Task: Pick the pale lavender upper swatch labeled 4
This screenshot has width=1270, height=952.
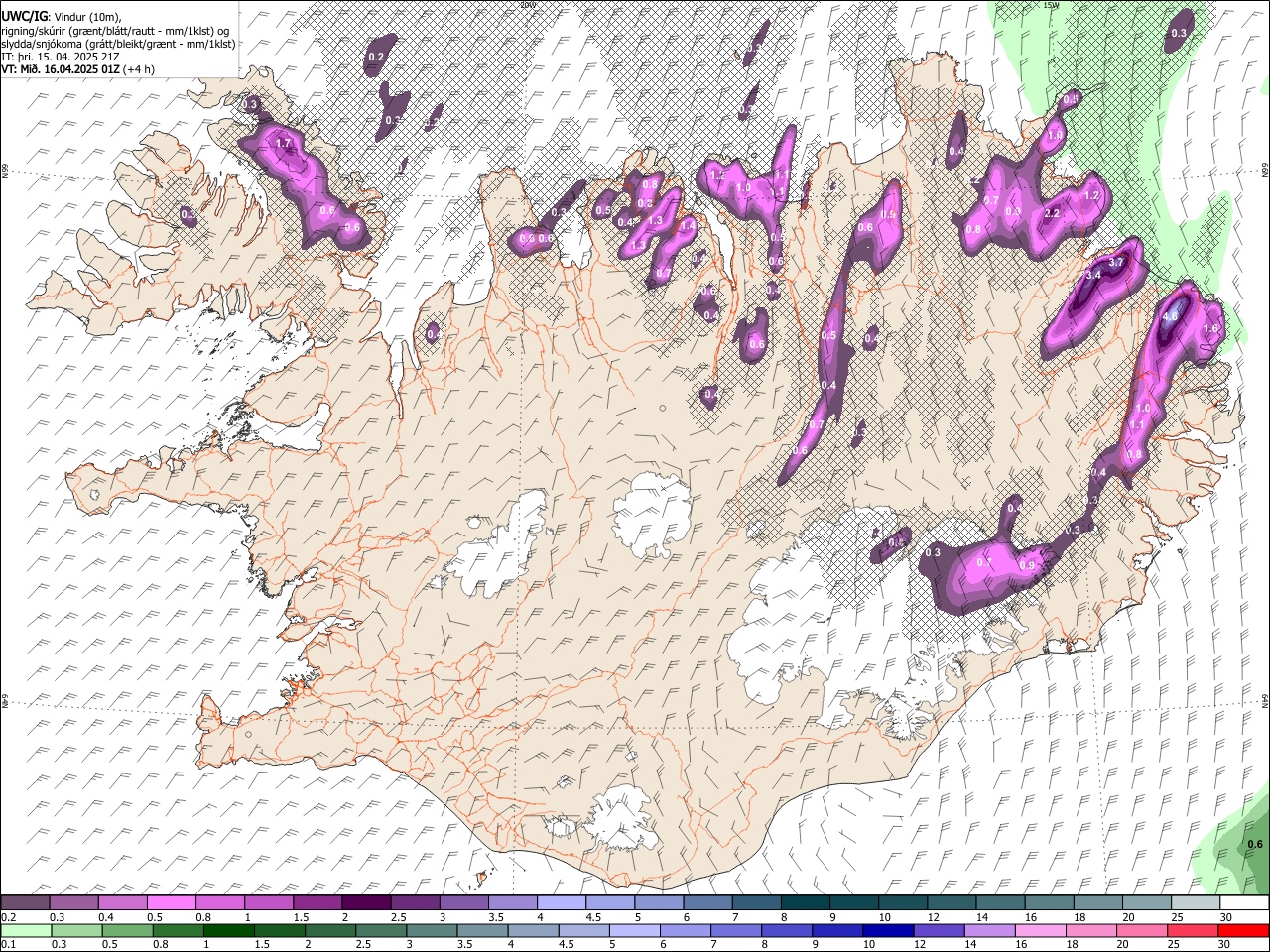Action: 561,902
